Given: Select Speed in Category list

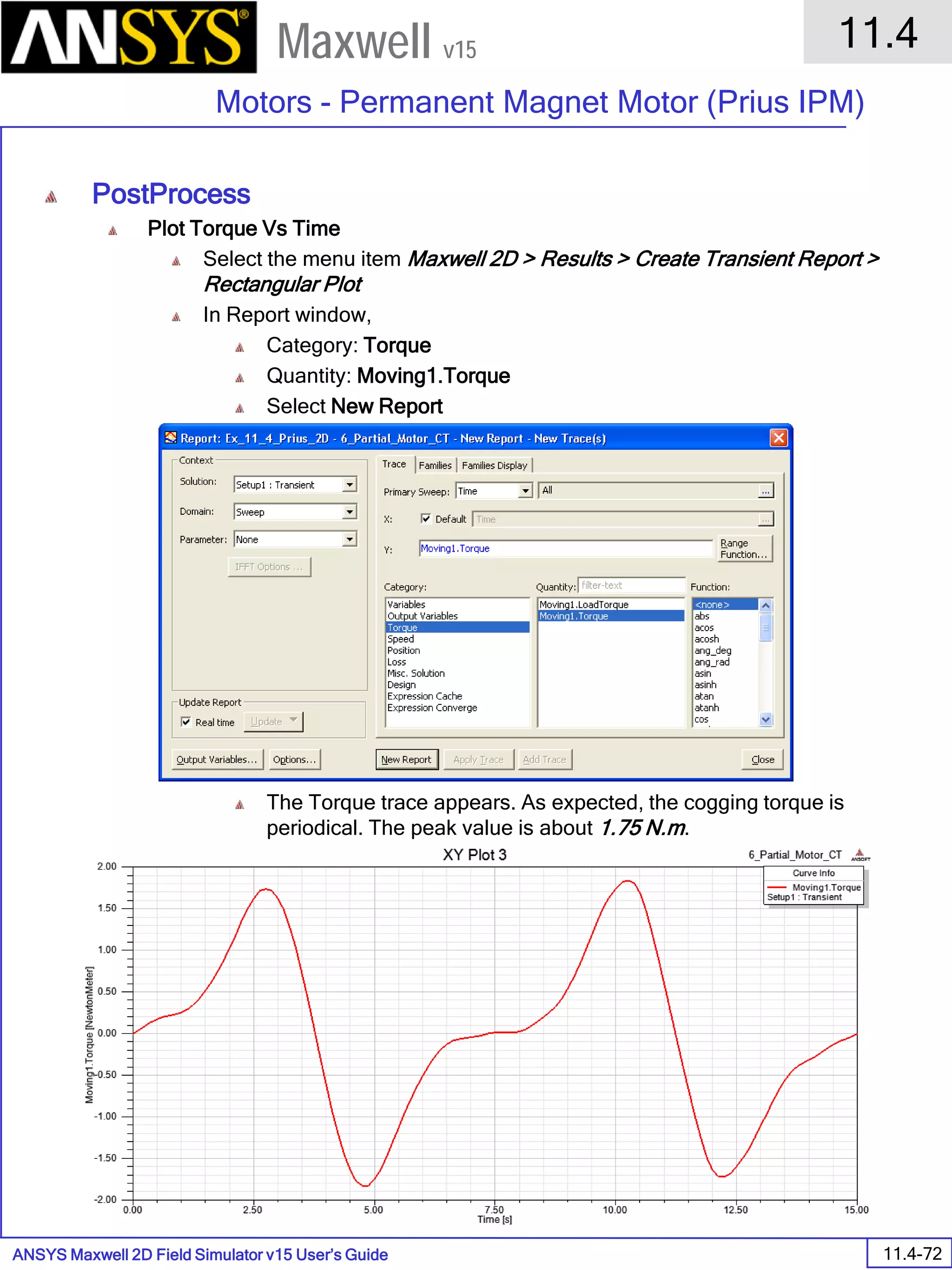Looking at the screenshot, I should pyautogui.click(x=457, y=639).
